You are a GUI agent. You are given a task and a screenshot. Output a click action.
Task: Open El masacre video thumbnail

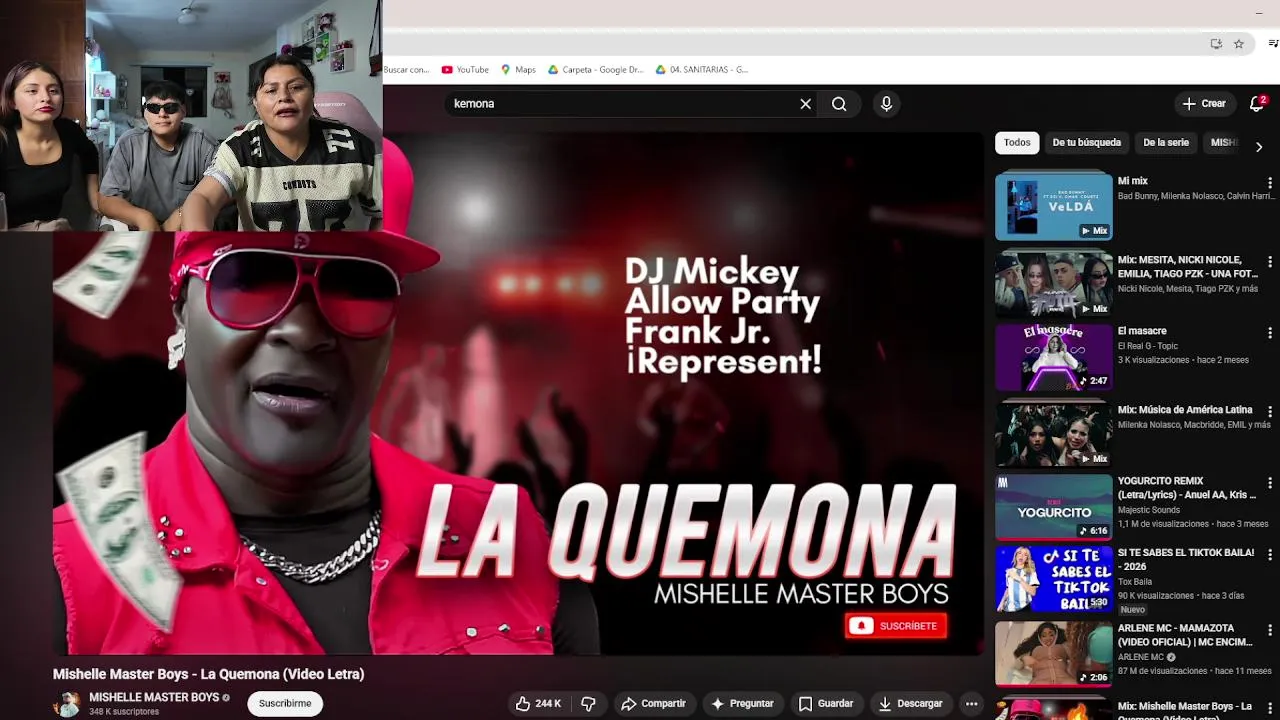1053,357
